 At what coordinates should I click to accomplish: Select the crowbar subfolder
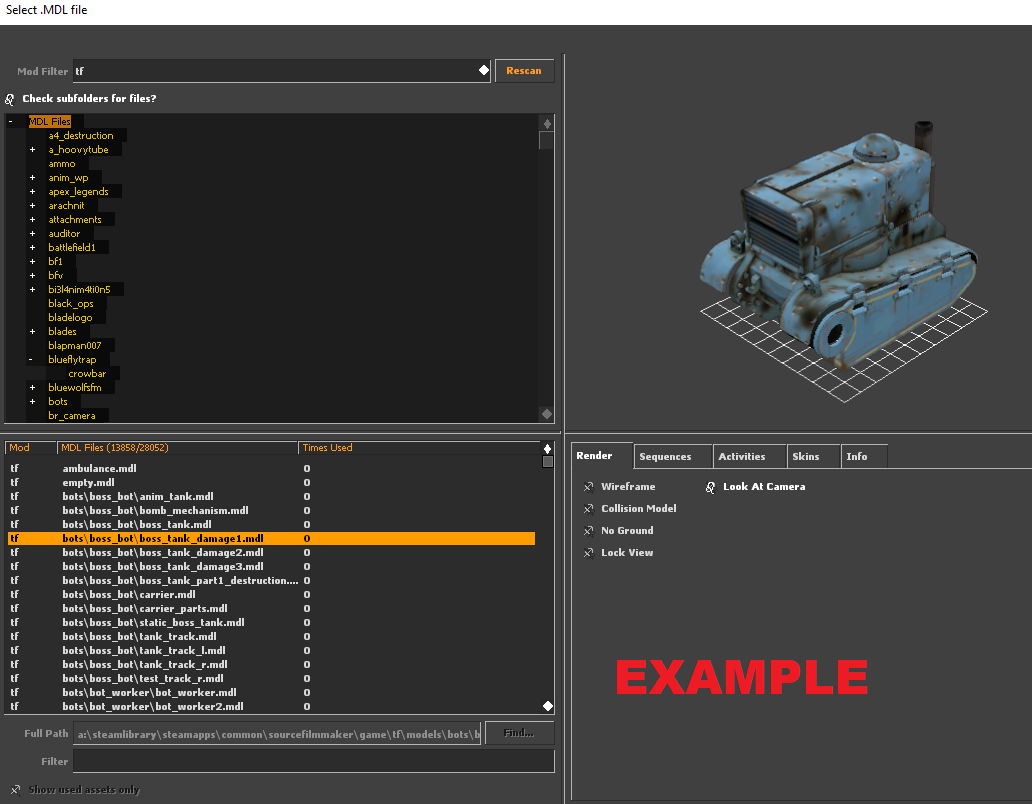tap(87, 374)
